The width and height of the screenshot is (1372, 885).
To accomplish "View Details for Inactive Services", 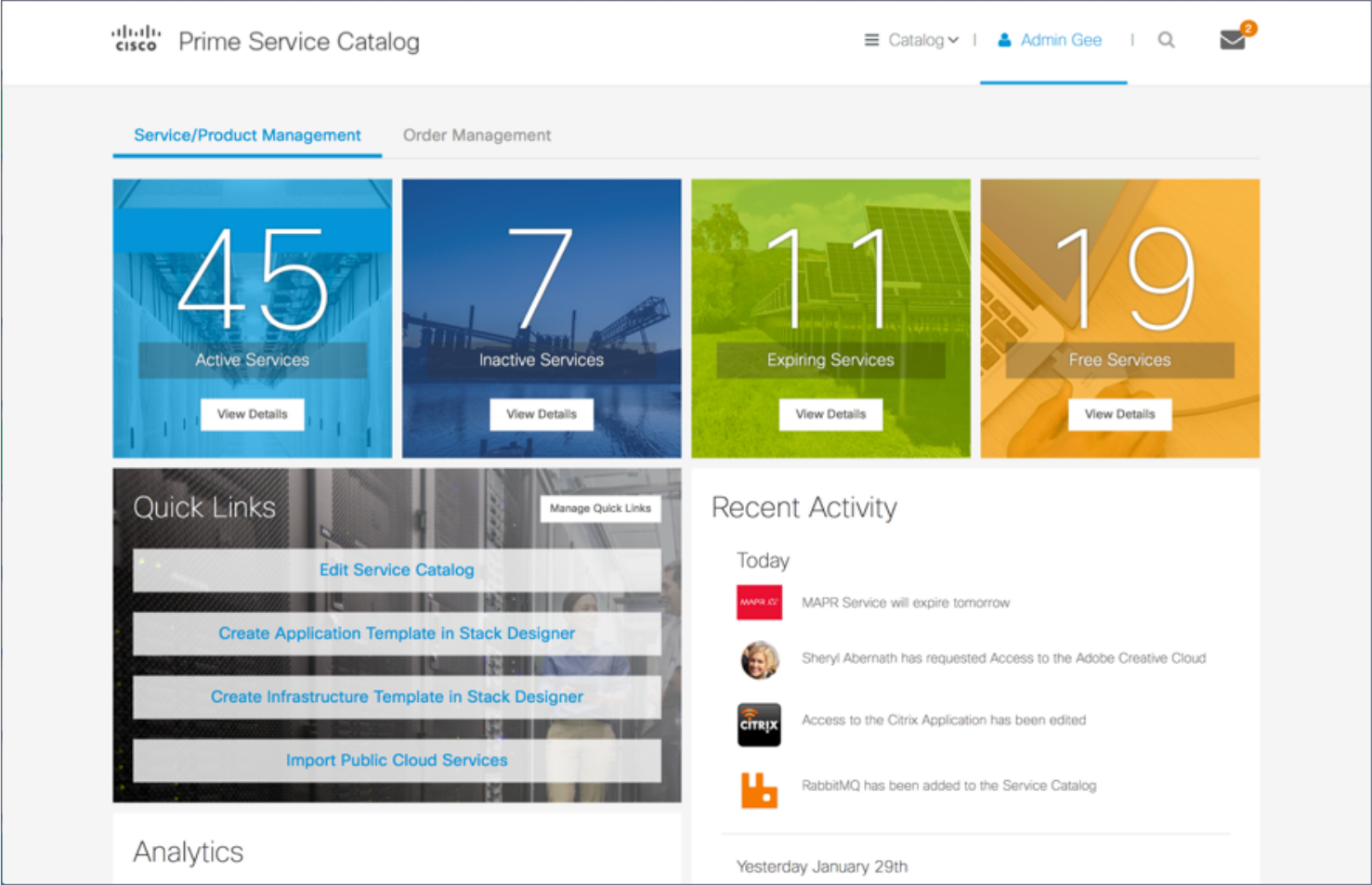I will click(542, 414).
